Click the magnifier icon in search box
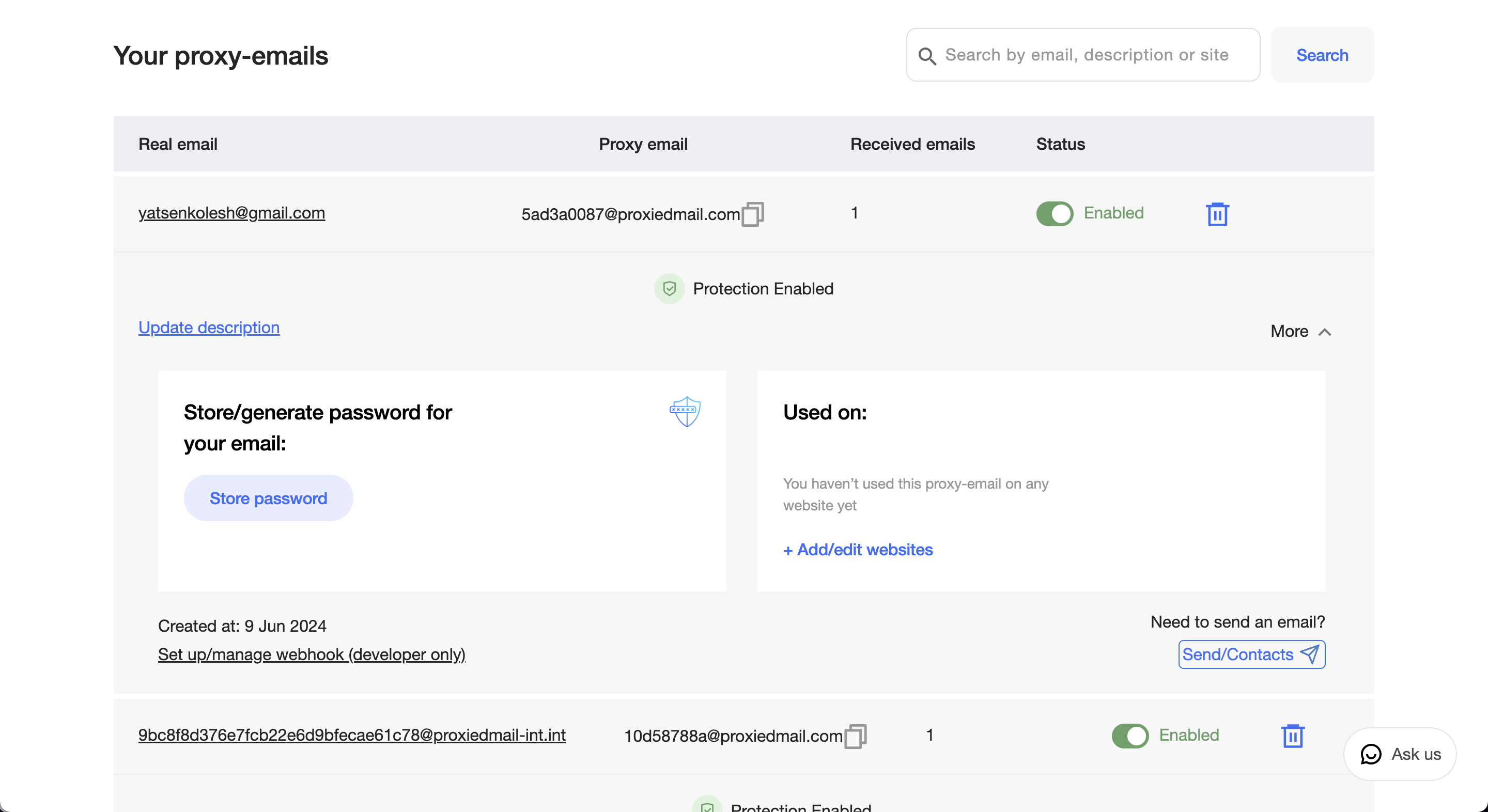 (927, 55)
